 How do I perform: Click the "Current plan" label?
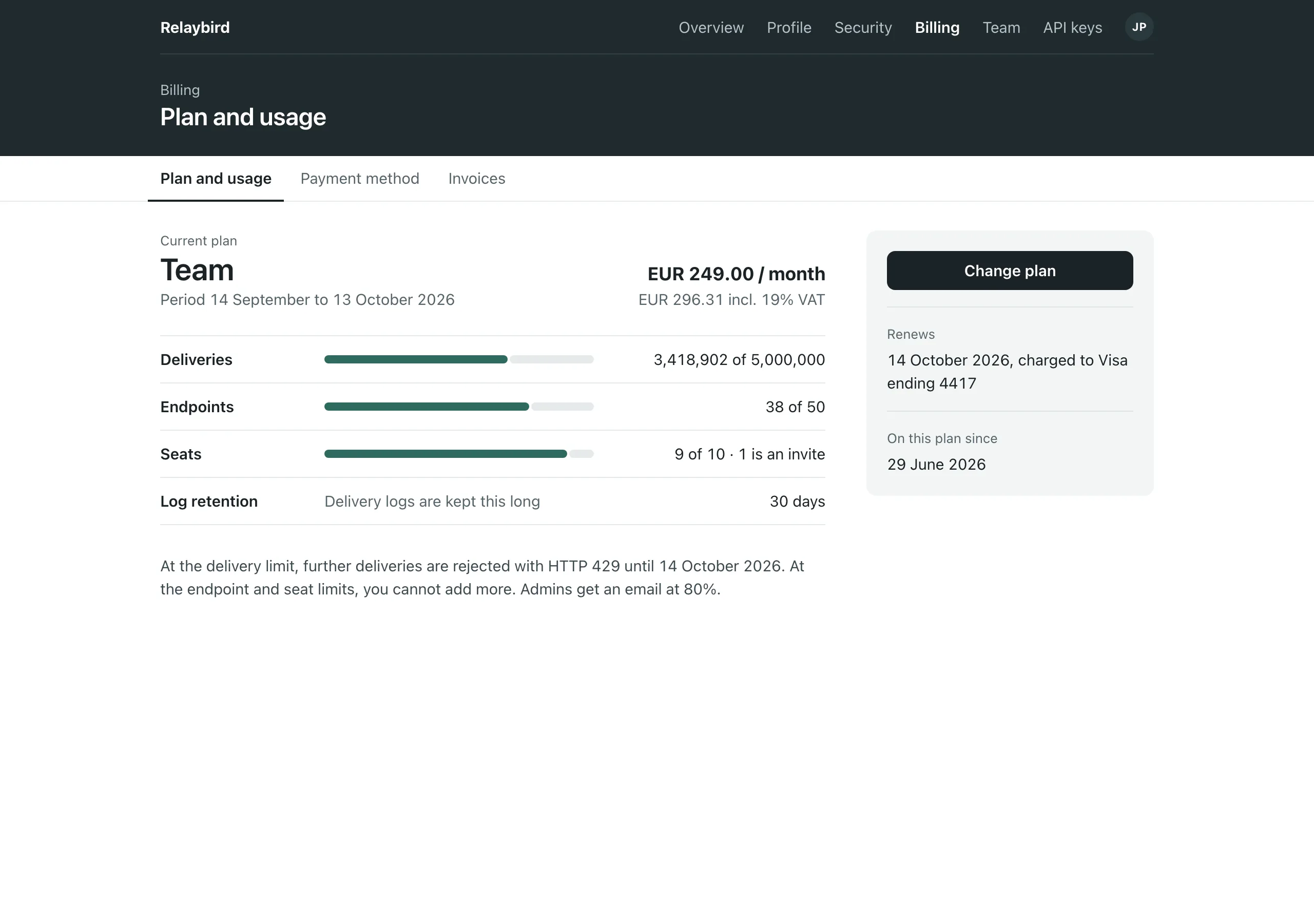coord(199,241)
